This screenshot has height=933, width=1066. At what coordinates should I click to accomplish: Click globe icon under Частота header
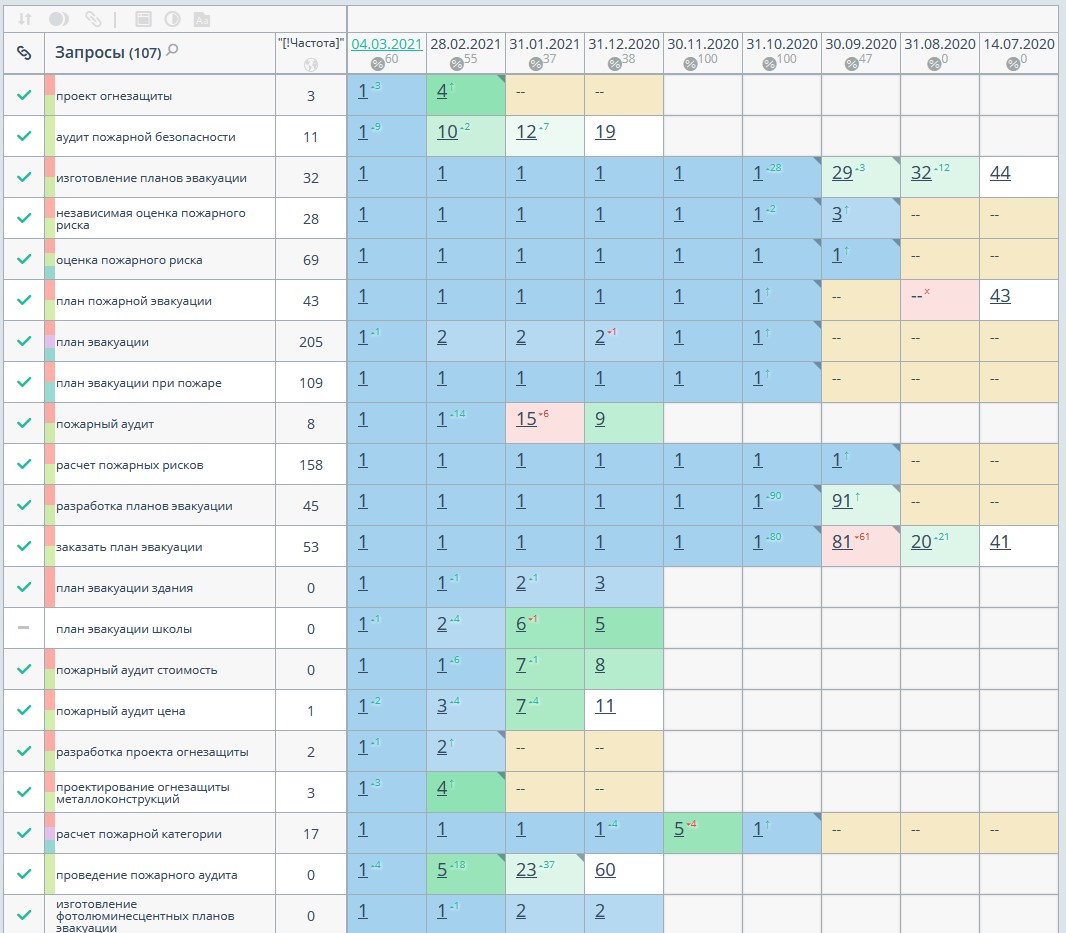pyautogui.click(x=310, y=65)
